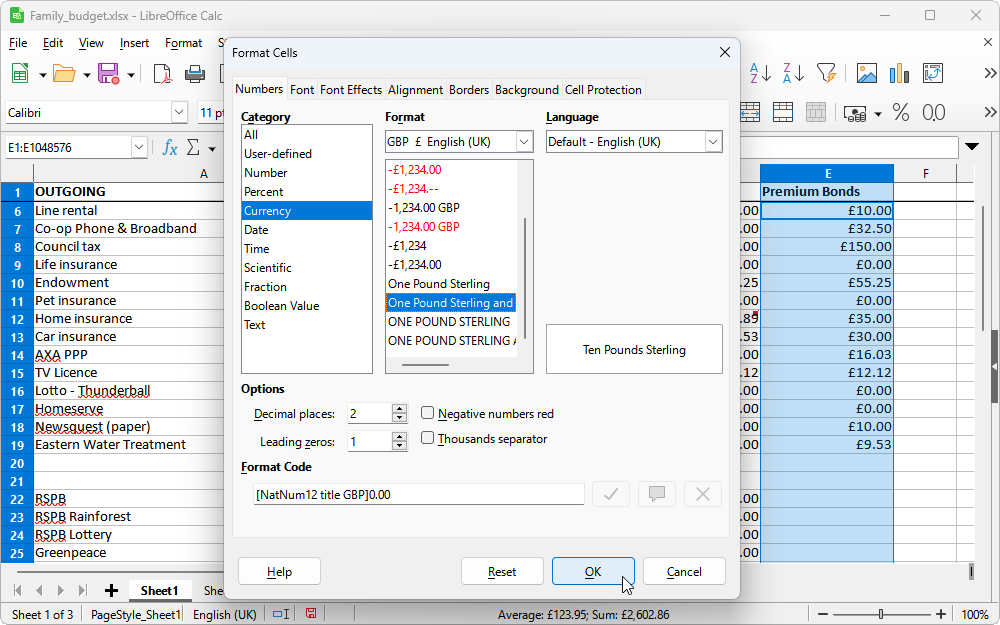Open the Alignment tab
The image size is (1000, 625).
[415, 90]
